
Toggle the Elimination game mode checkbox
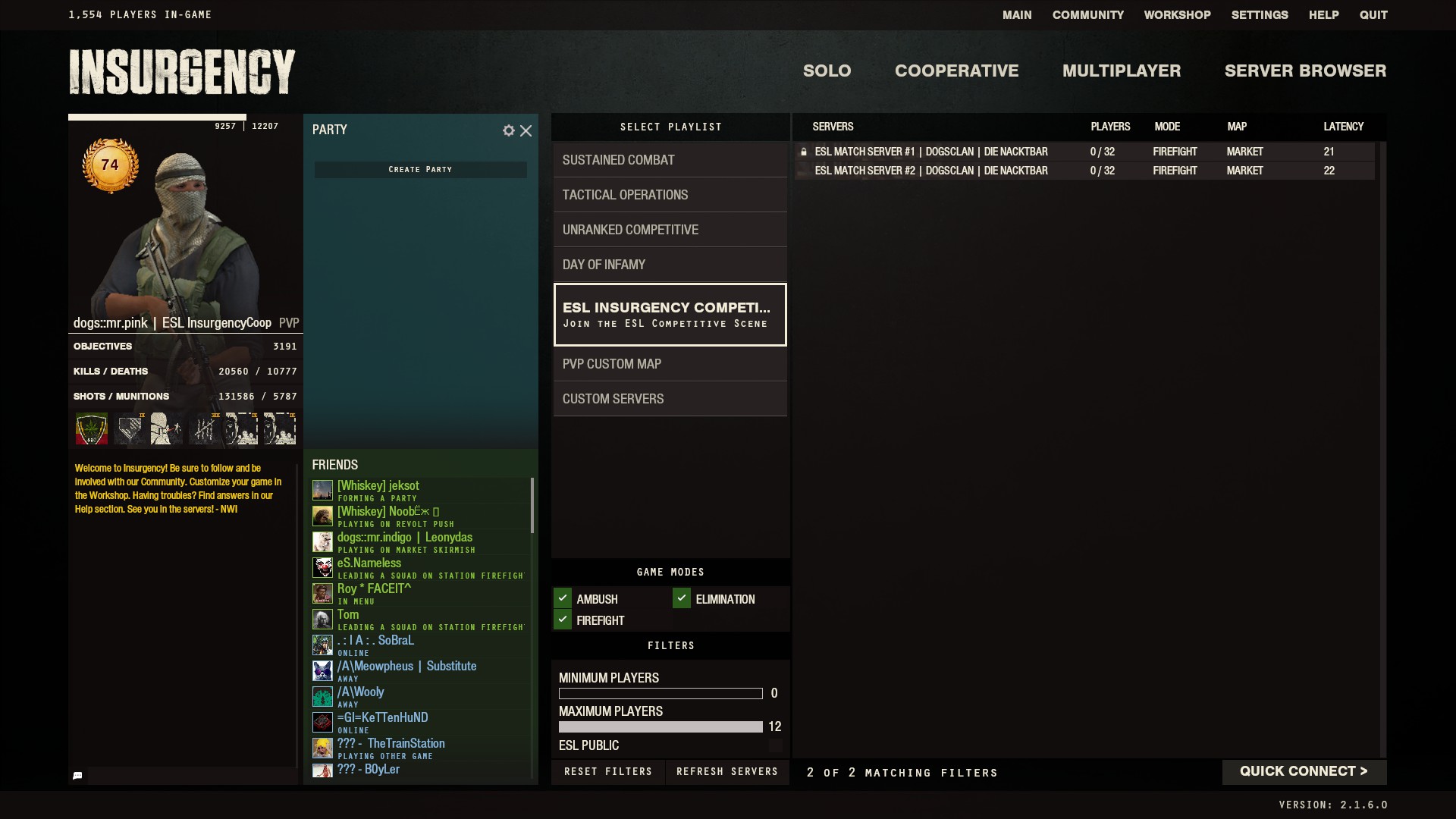click(x=682, y=598)
